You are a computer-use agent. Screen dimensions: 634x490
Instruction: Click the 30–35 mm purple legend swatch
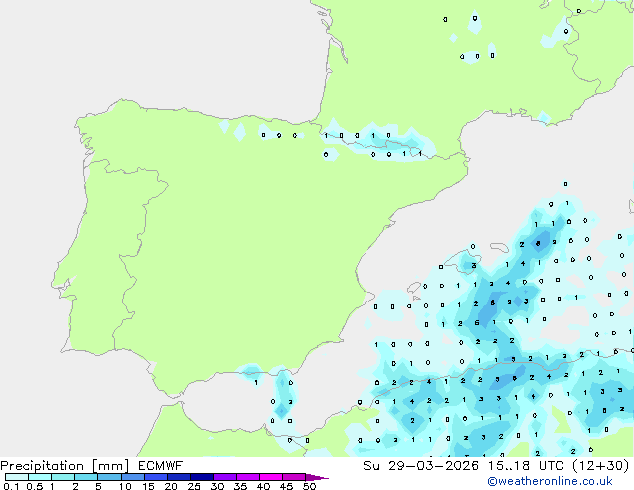[x=225, y=477]
